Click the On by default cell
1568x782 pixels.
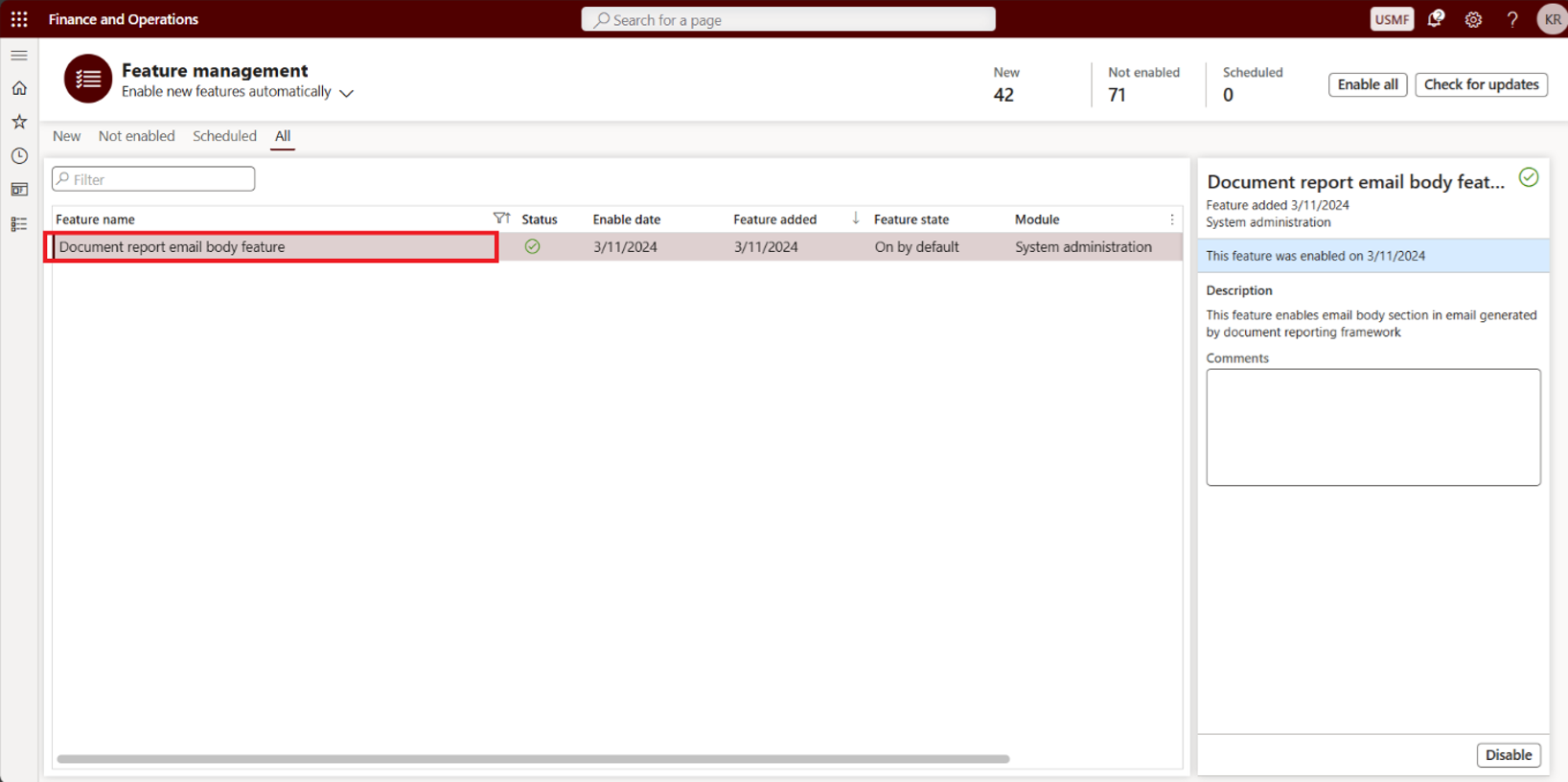(x=917, y=247)
